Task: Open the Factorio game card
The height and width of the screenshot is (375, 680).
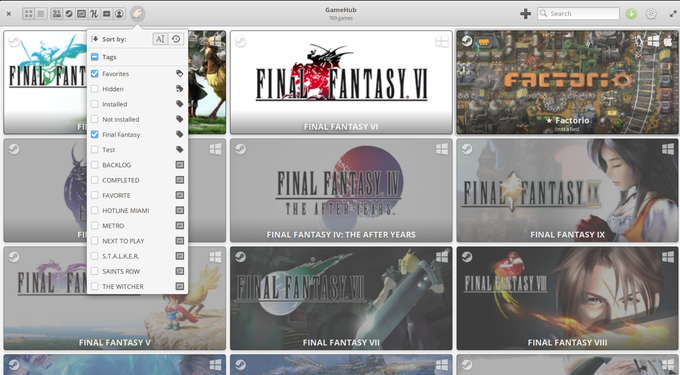Action: (567, 82)
